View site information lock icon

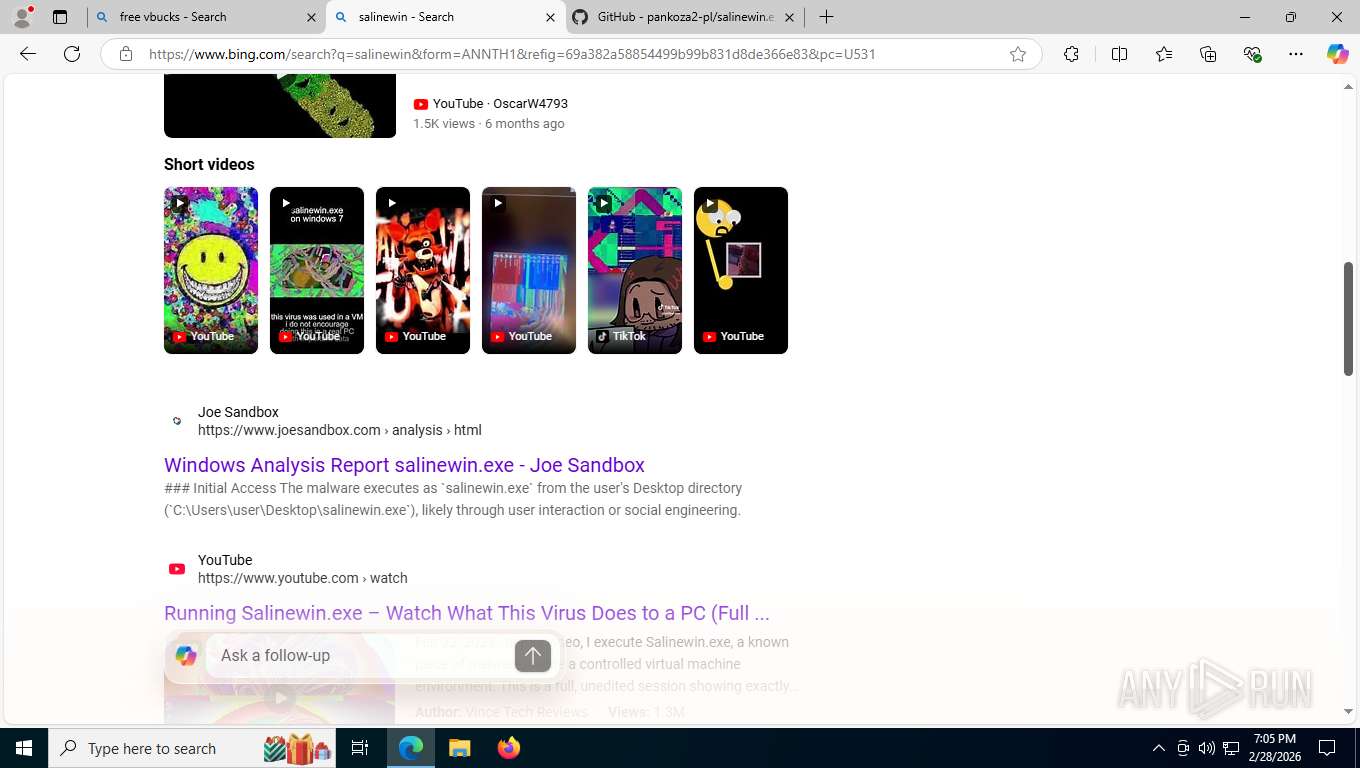click(126, 54)
